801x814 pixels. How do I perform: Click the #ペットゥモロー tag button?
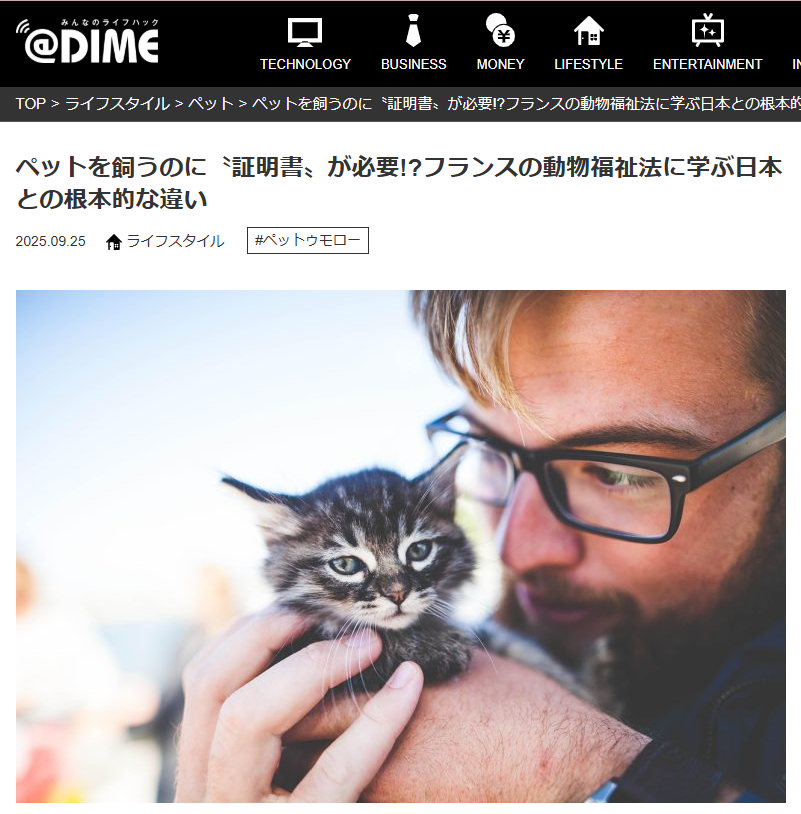pyautogui.click(x=308, y=240)
